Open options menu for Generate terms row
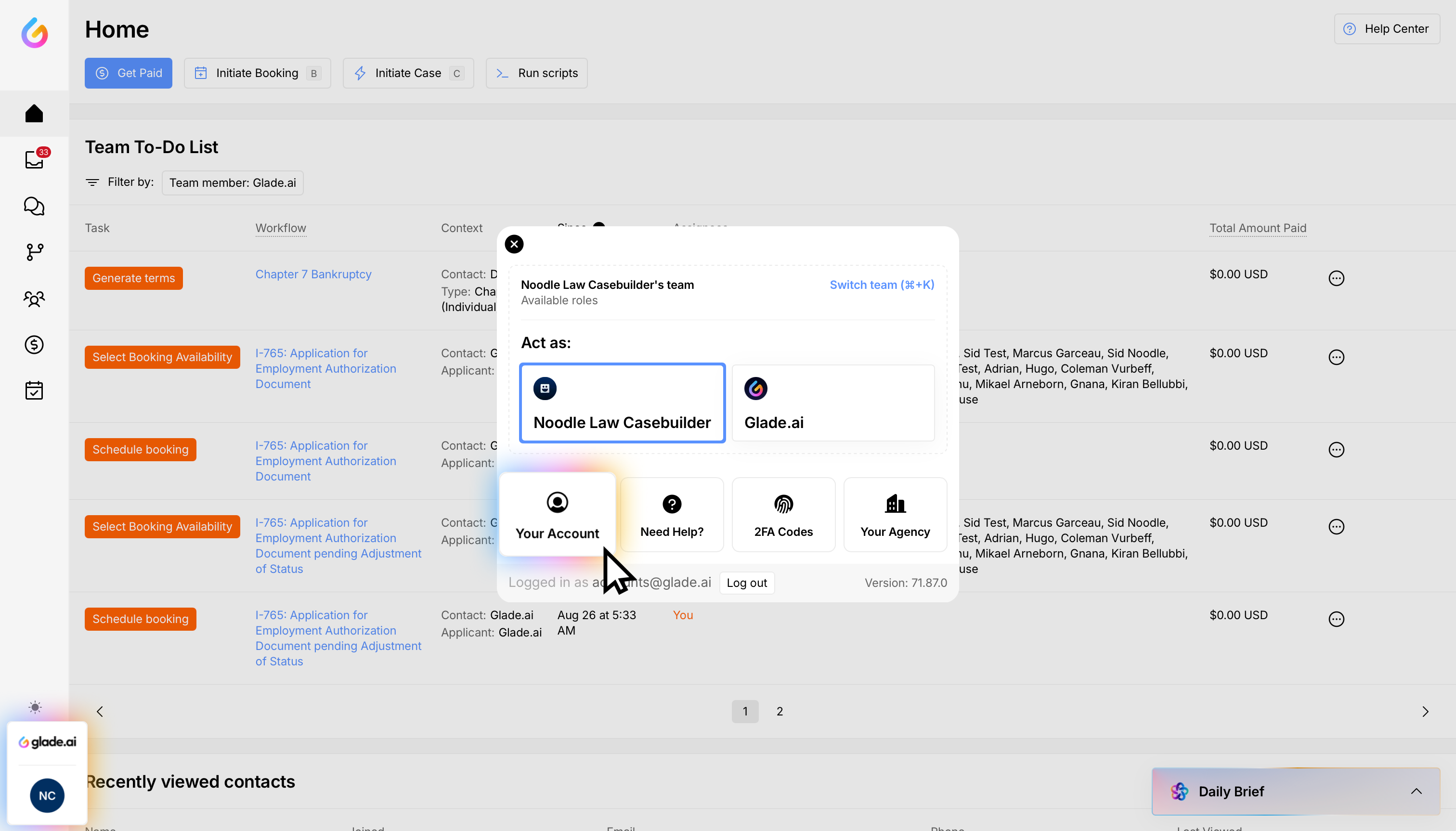Viewport: 1456px width, 831px height. [x=1336, y=278]
